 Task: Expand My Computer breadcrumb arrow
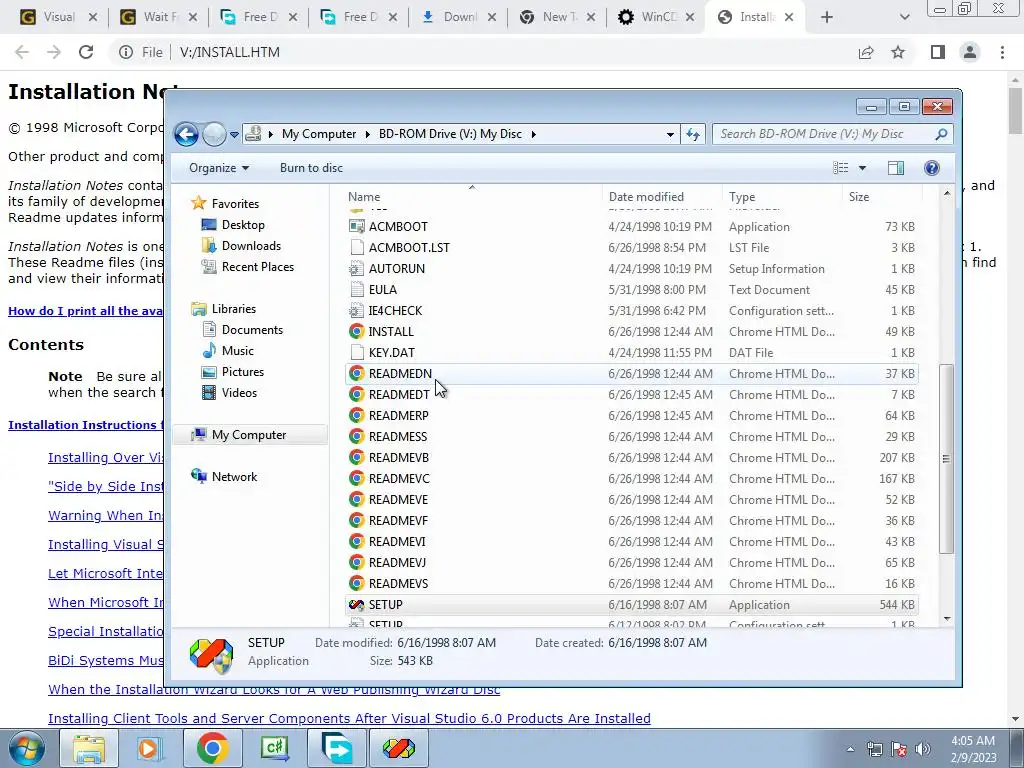click(366, 134)
